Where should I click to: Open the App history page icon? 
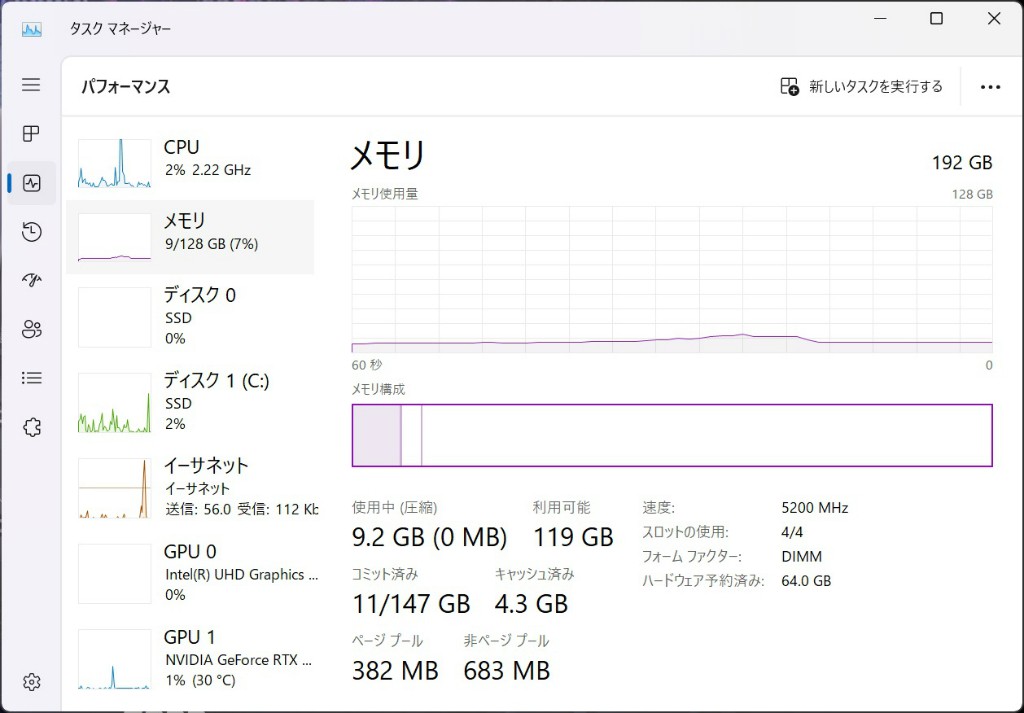coord(31,232)
